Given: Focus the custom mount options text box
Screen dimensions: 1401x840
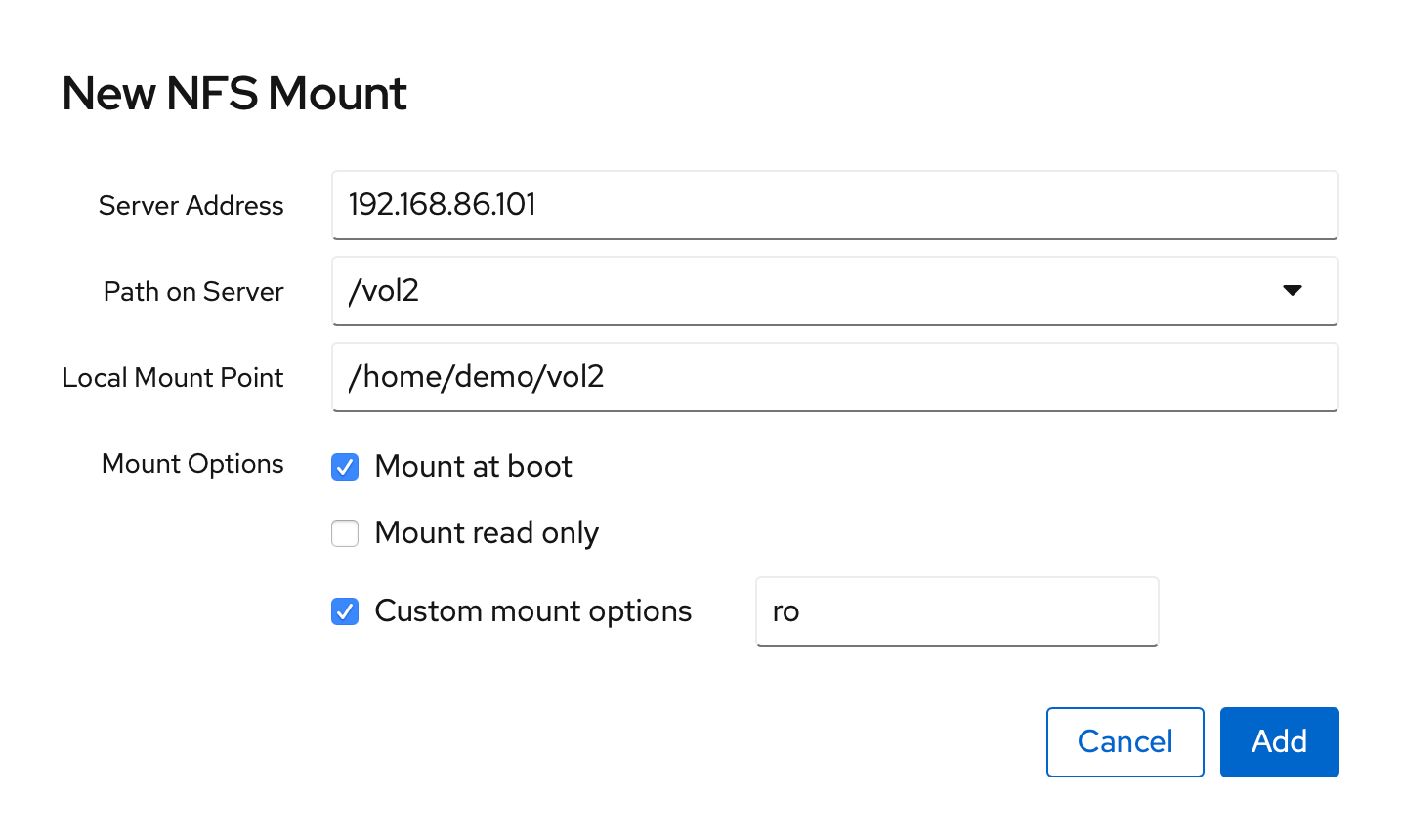Looking at the screenshot, I should point(956,611).
